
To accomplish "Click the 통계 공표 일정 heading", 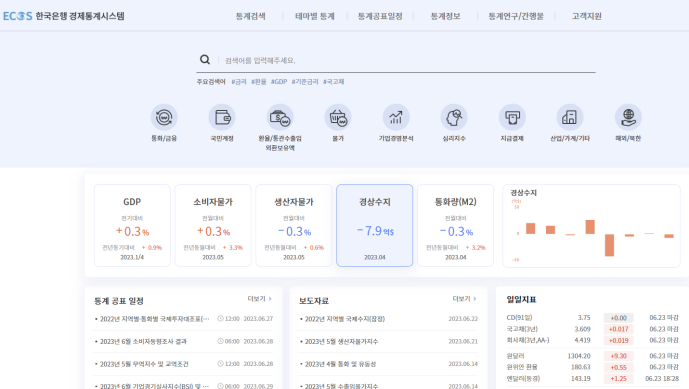I will (119, 301).
